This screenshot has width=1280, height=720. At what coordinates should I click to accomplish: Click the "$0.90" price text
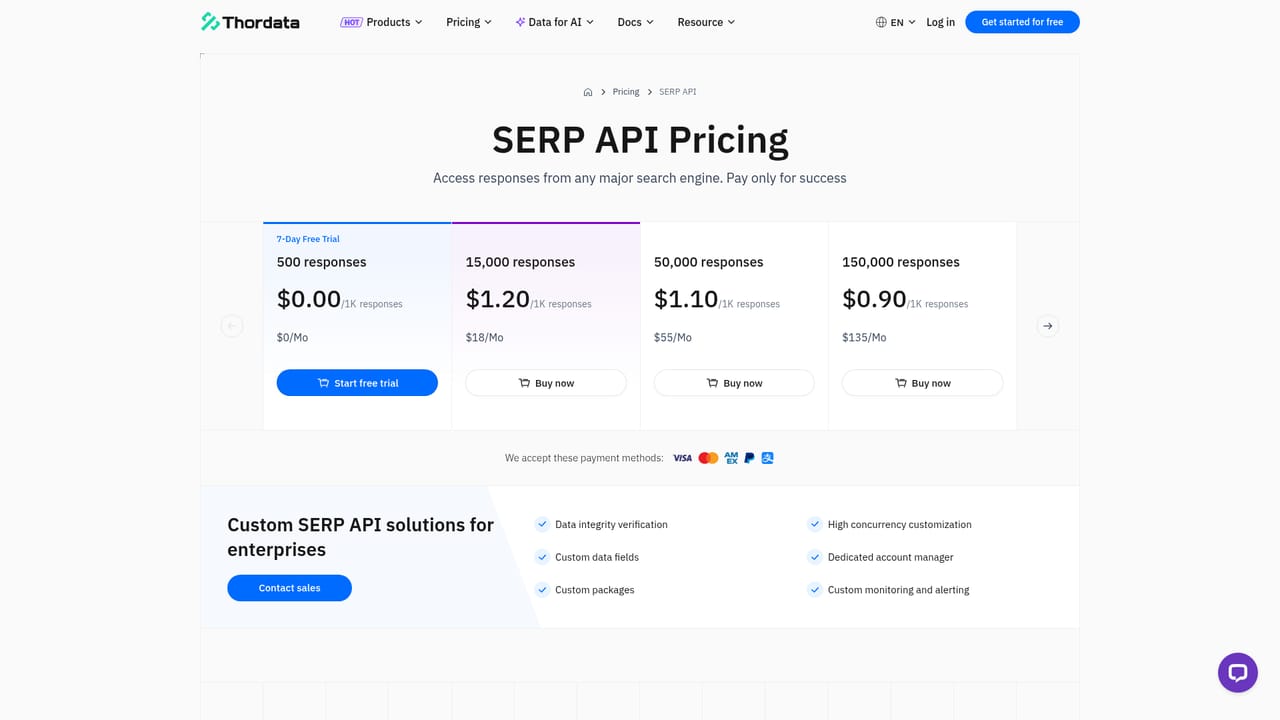pos(874,299)
